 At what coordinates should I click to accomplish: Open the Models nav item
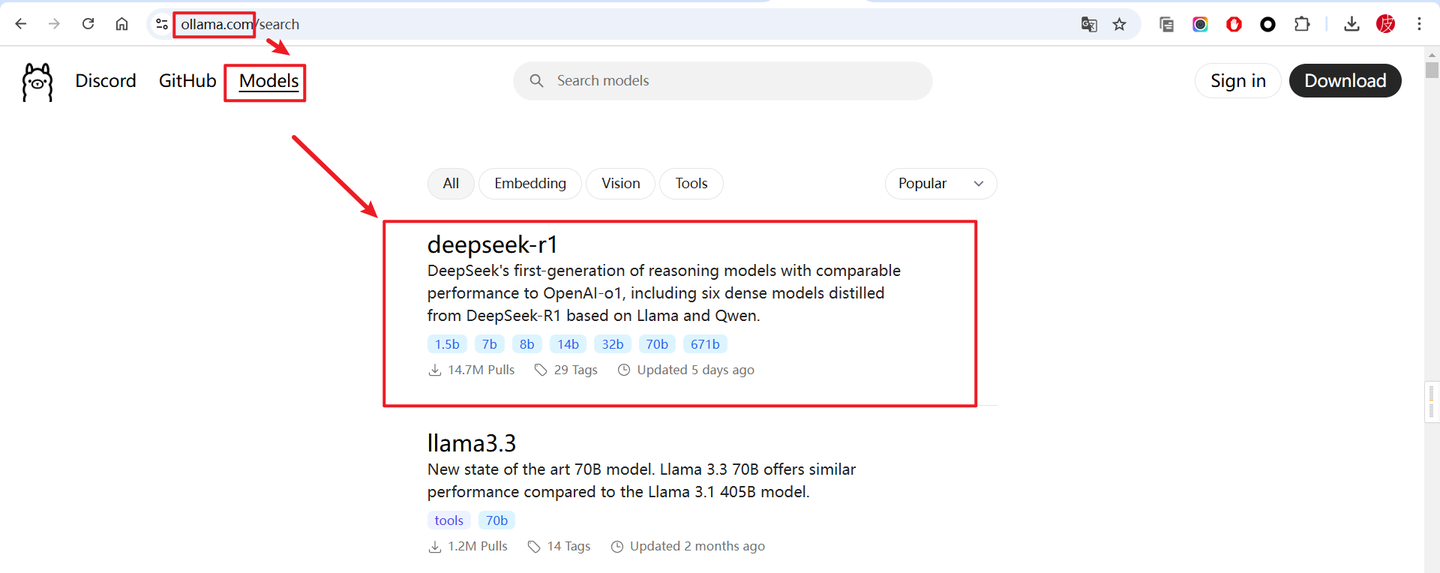[x=268, y=81]
